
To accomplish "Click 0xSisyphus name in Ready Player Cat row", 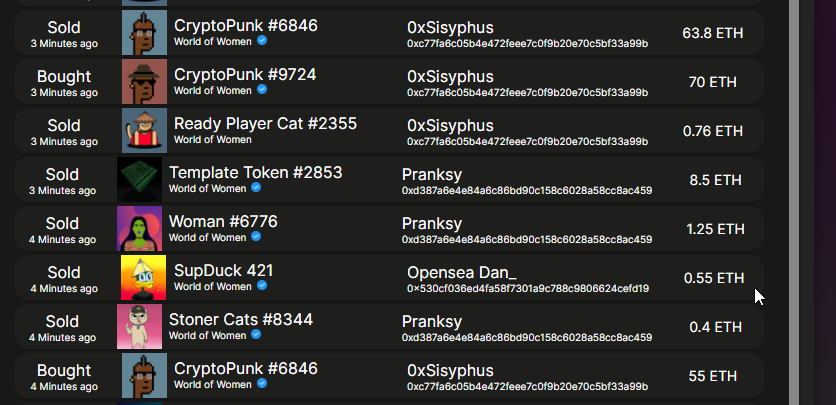I will click(x=451, y=126).
